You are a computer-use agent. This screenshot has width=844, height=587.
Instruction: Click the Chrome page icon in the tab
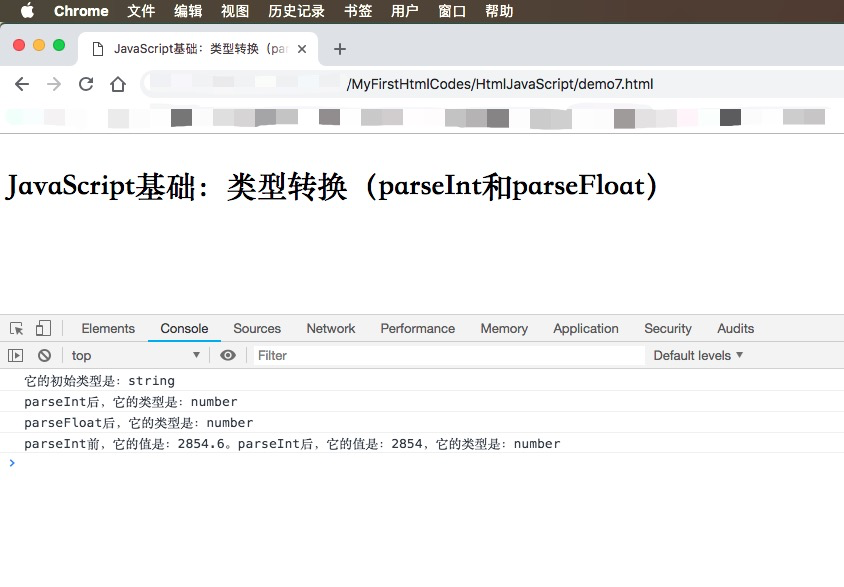click(x=95, y=48)
